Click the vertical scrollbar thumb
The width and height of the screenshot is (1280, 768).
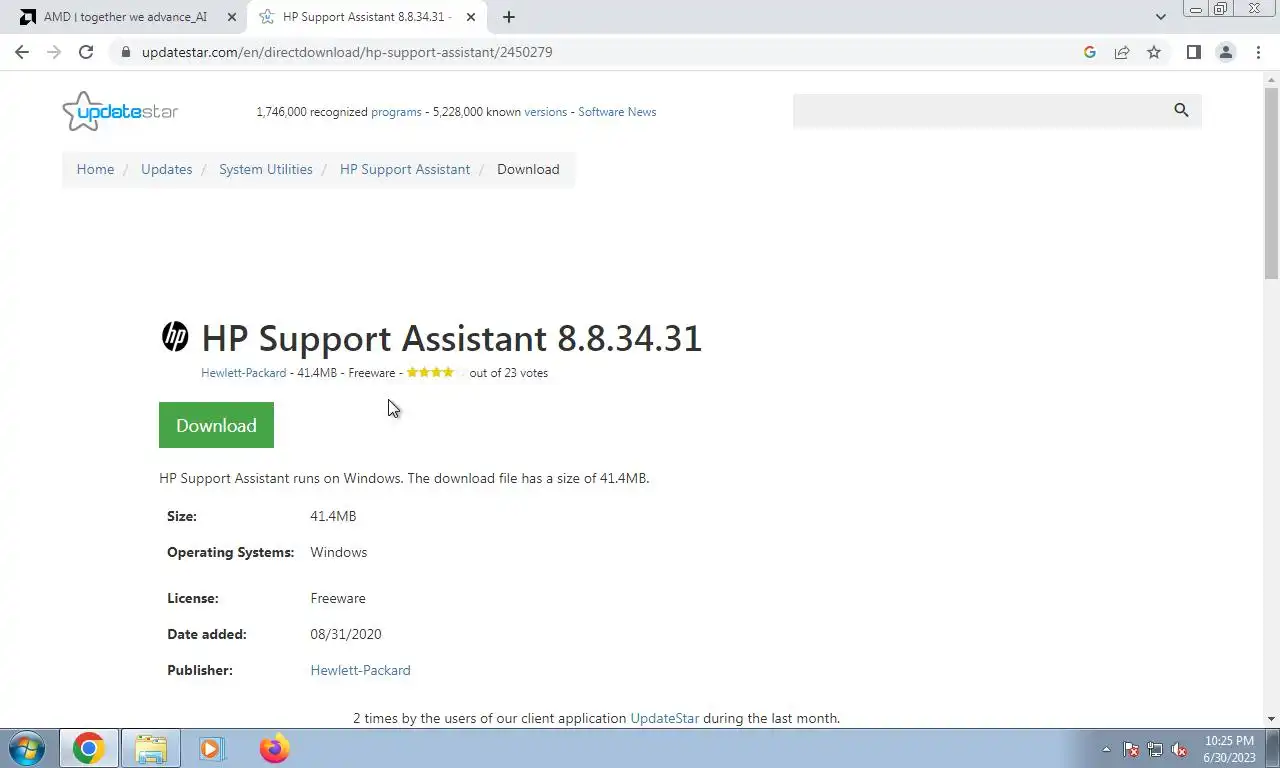point(1271,182)
